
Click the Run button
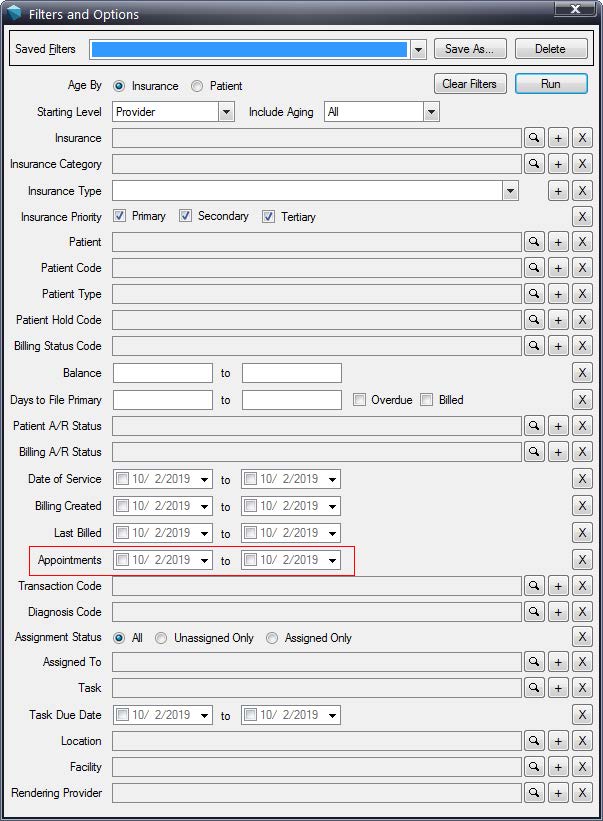pyautogui.click(x=551, y=84)
